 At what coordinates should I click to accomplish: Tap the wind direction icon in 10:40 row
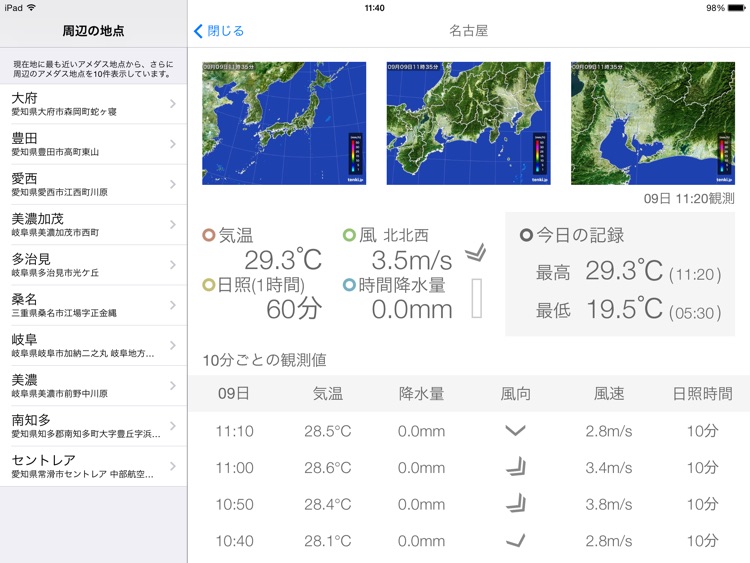click(516, 541)
